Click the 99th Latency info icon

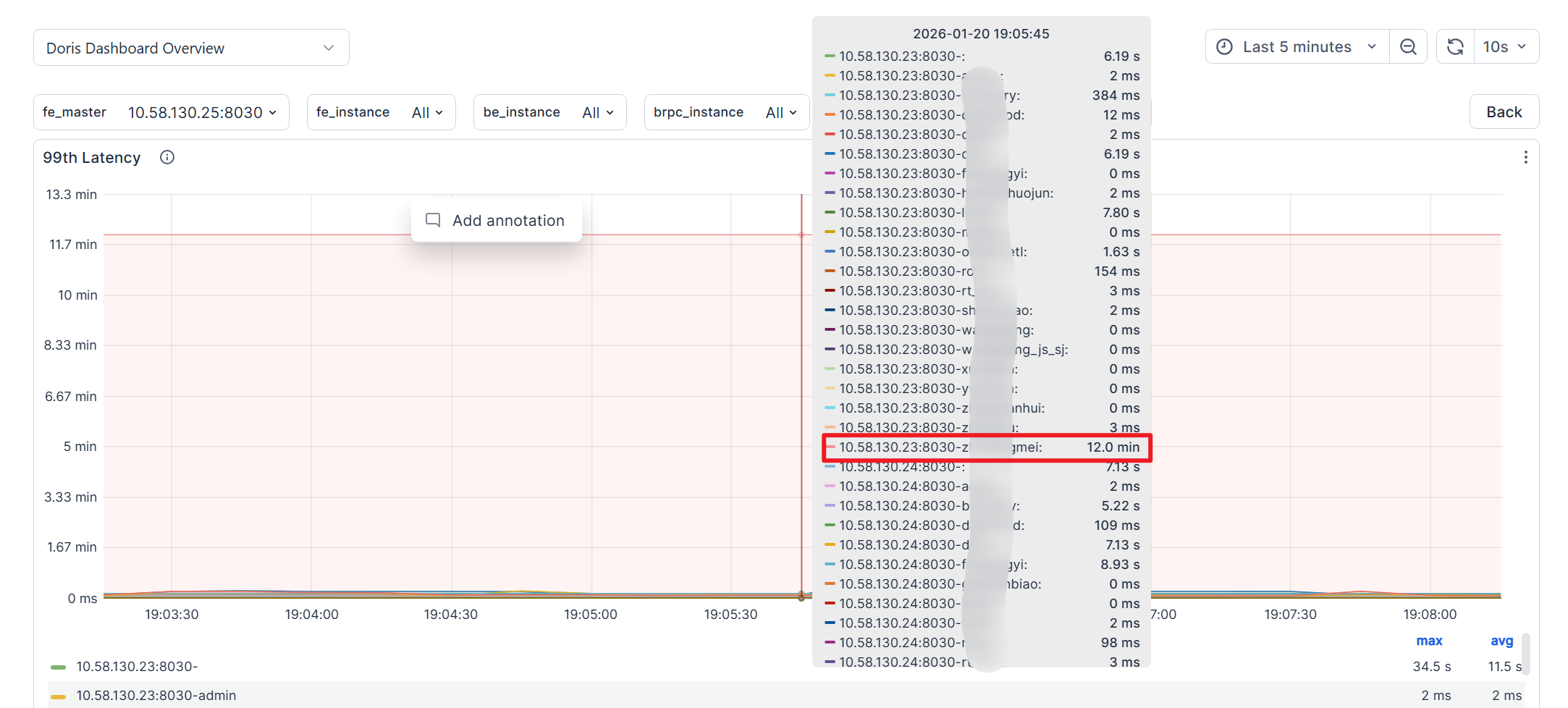pyautogui.click(x=167, y=157)
